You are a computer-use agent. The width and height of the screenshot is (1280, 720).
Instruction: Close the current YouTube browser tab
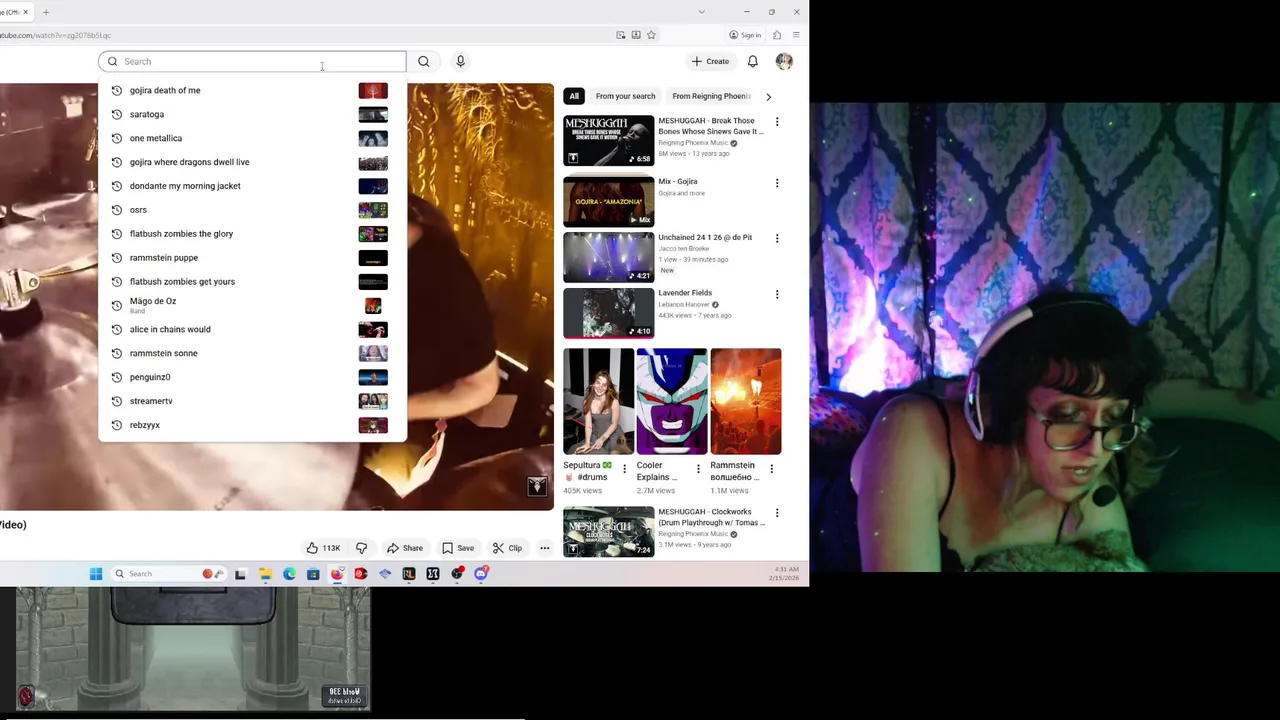coord(26,12)
